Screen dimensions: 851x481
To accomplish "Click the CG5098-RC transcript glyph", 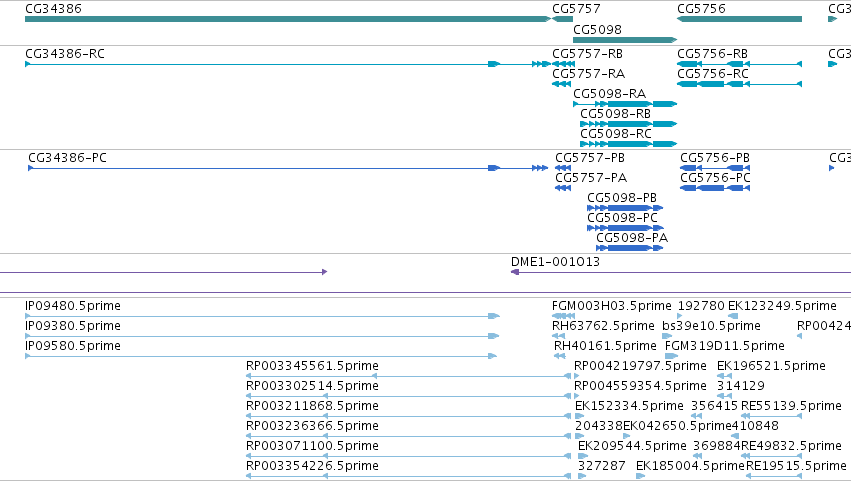I will (628, 144).
